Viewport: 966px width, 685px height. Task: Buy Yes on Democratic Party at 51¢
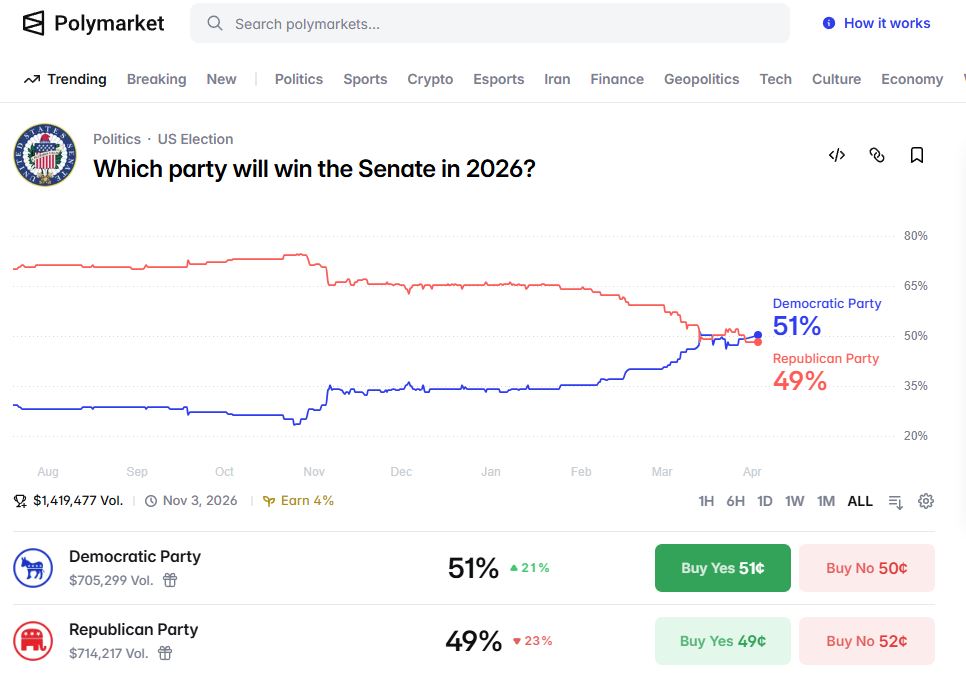[722, 568]
